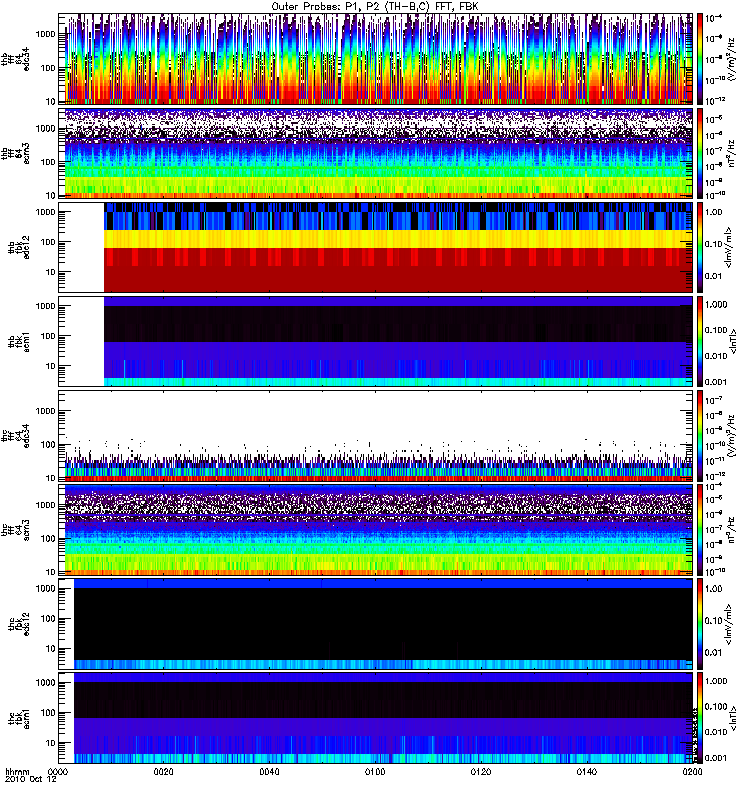Click the 'thc fbk edc12' y-axis label
Screen dimensions: 750x800
tap(19, 624)
